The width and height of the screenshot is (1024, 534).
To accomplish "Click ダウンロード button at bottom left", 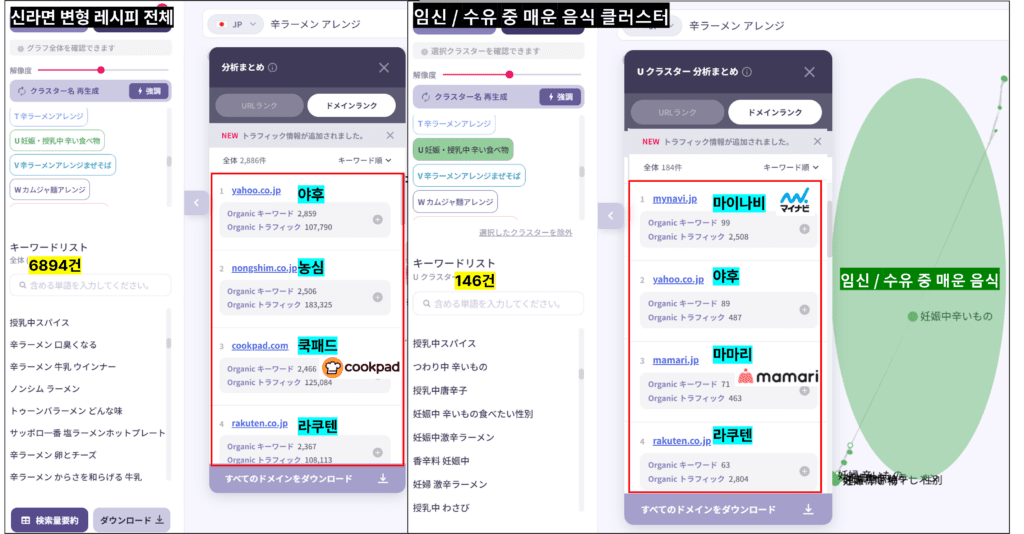I will [132, 520].
